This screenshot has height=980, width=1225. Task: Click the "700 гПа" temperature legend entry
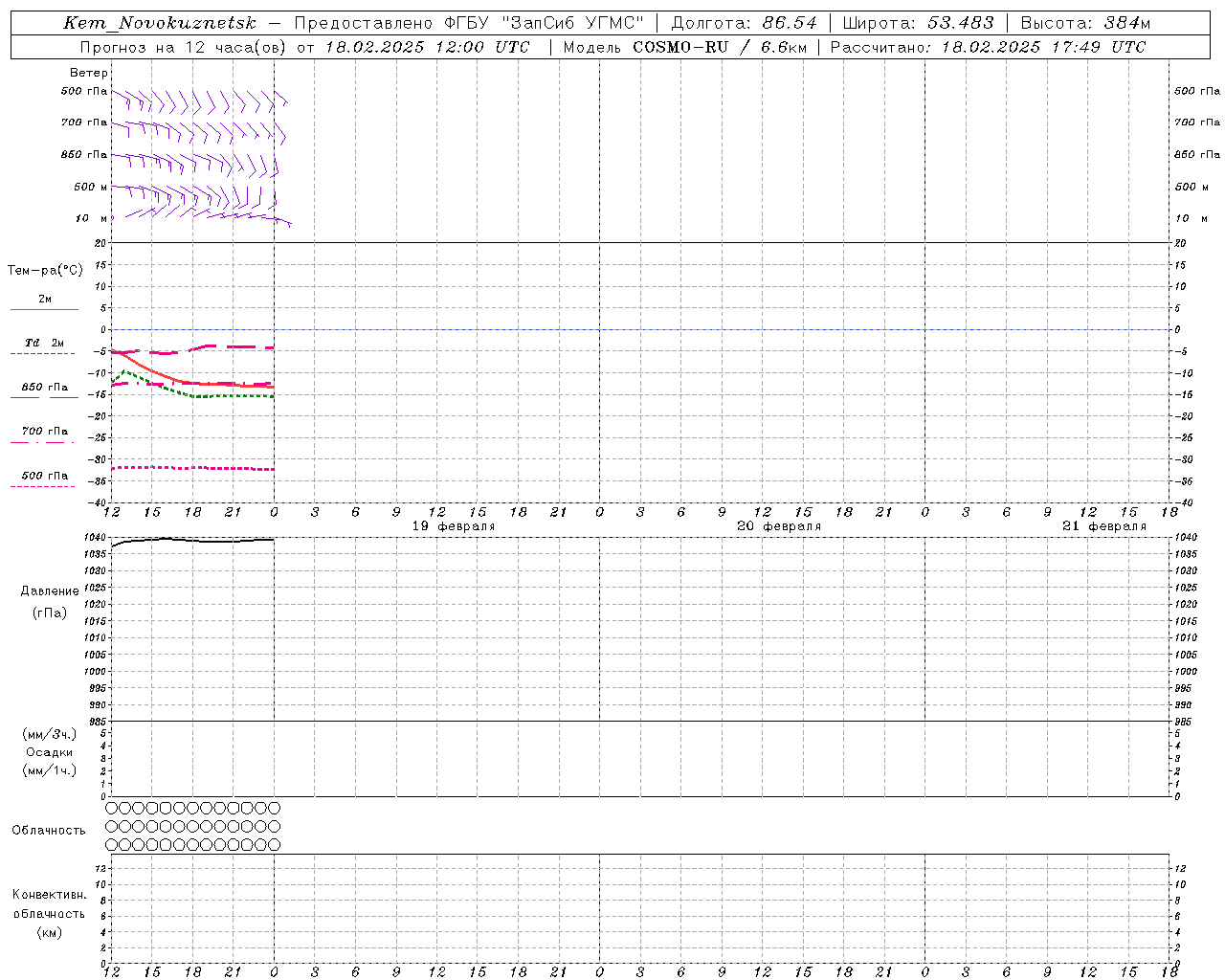click(x=45, y=432)
